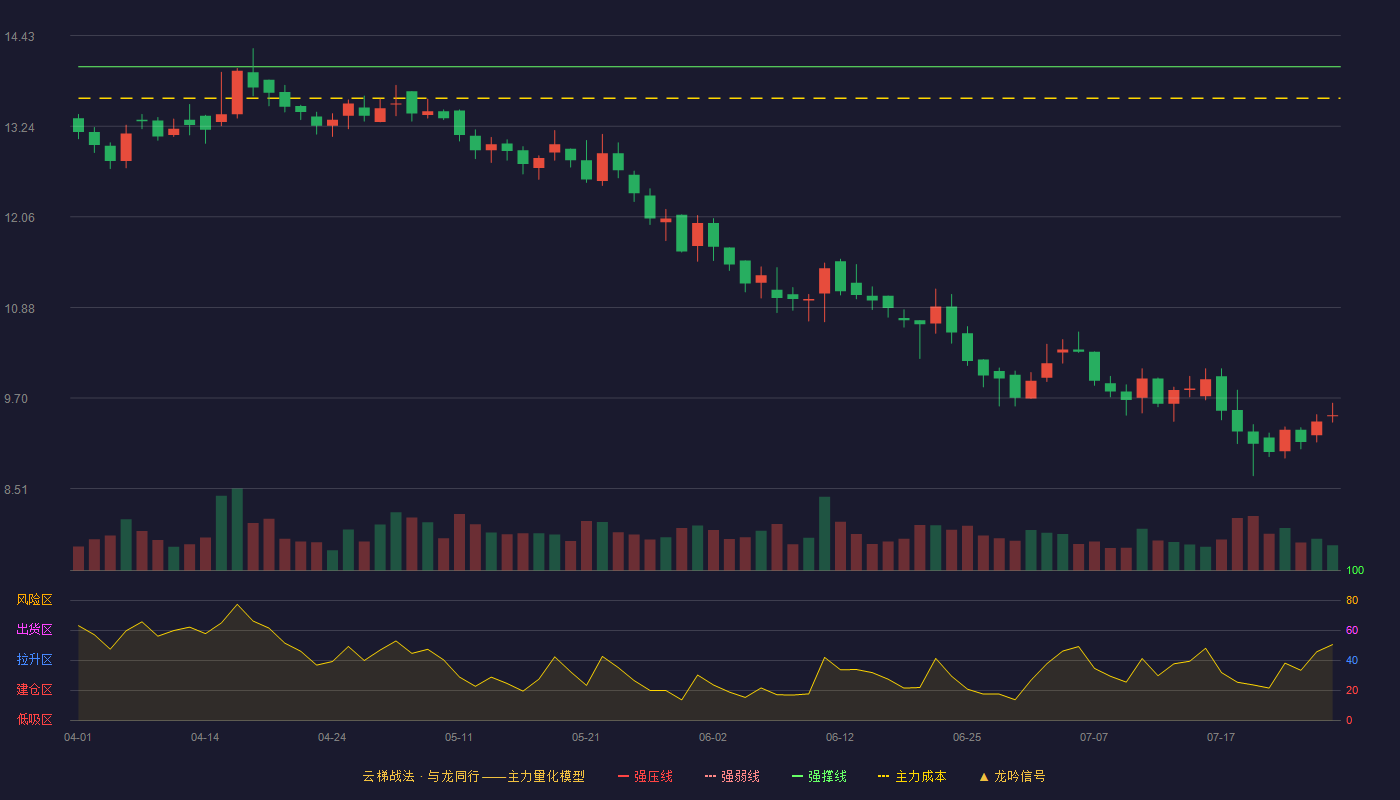The height and width of the screenshot is (800, 1400).
Task: Toggle the 龙吟信号 legend entry
Action: [x=1012, y=776]
